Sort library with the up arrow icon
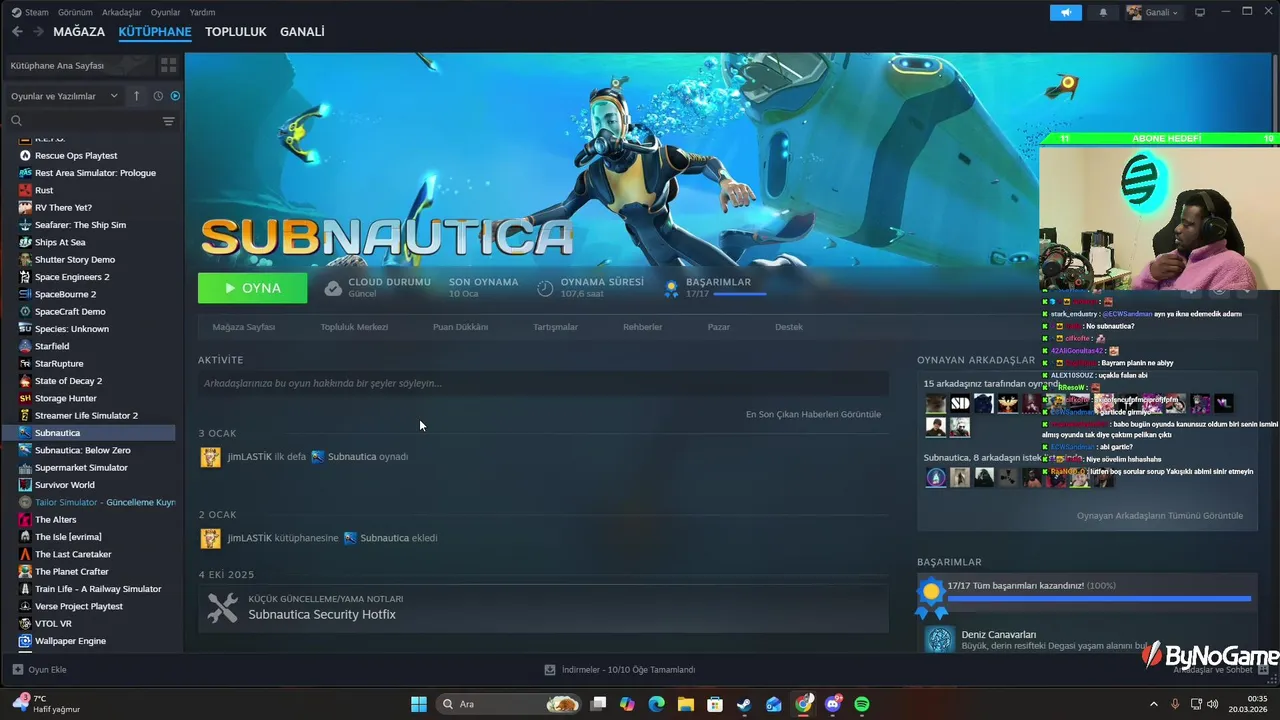Screen dimensions: 1280x720 [136, 96]
